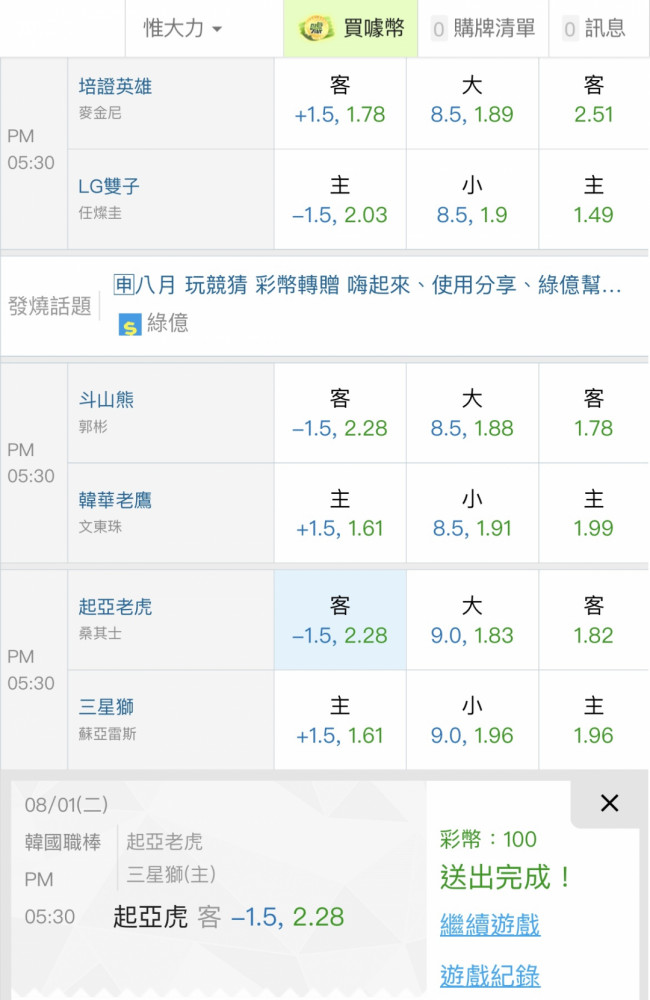The image size is (650, 1000).
Task: Click the 申 tag icon in hot topics
Action: [124, 284]
